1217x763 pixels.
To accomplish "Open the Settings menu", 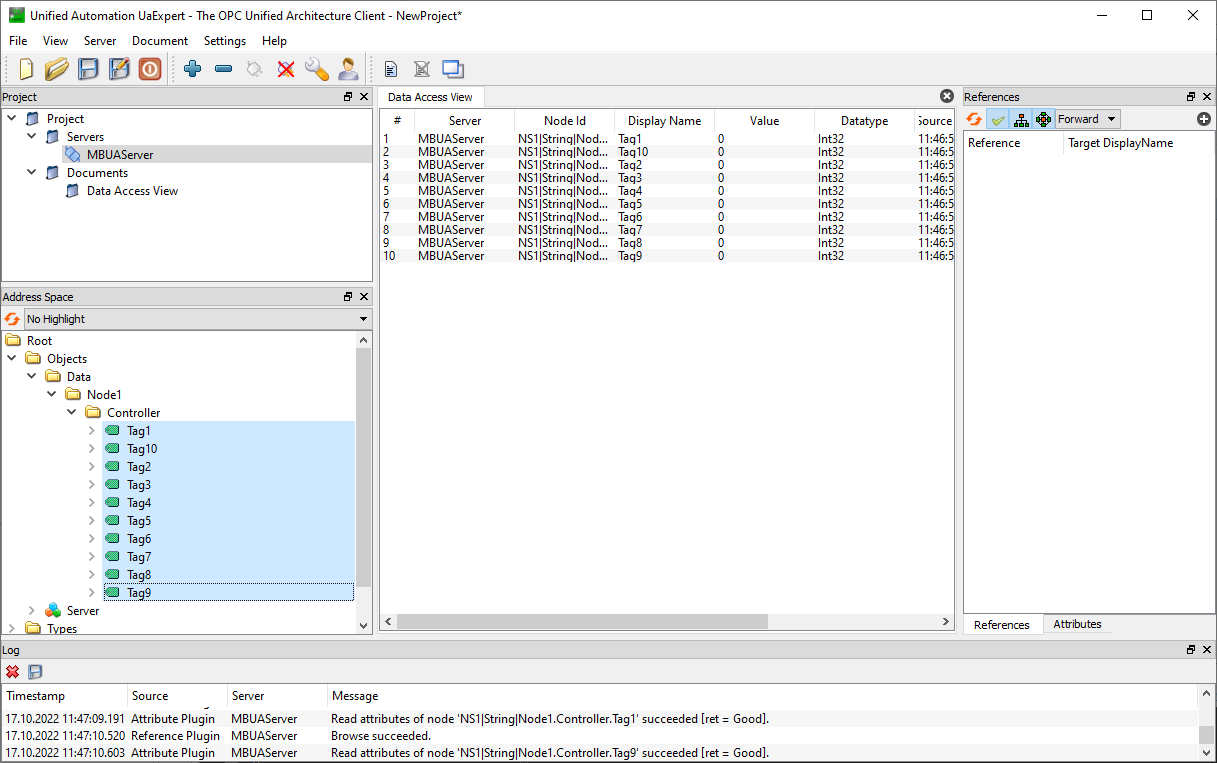I will click(x=225, y=41).
